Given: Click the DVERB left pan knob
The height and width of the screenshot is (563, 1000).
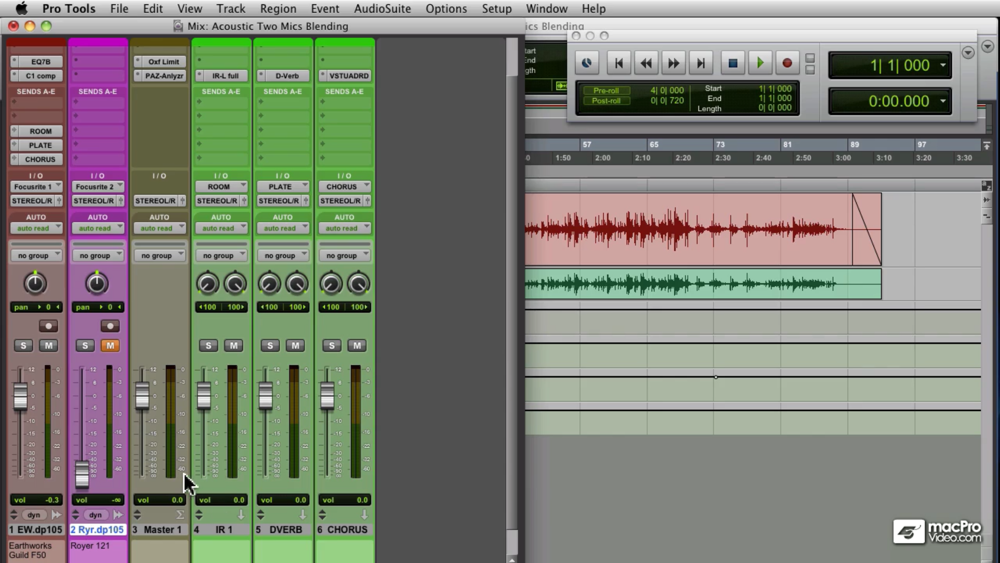Looking at the screenshot, I should click(269, 284).
